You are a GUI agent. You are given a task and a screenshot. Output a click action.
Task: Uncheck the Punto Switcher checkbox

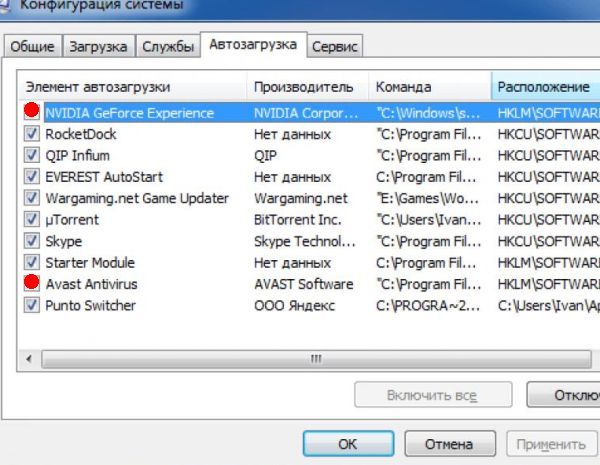[31, 305]
